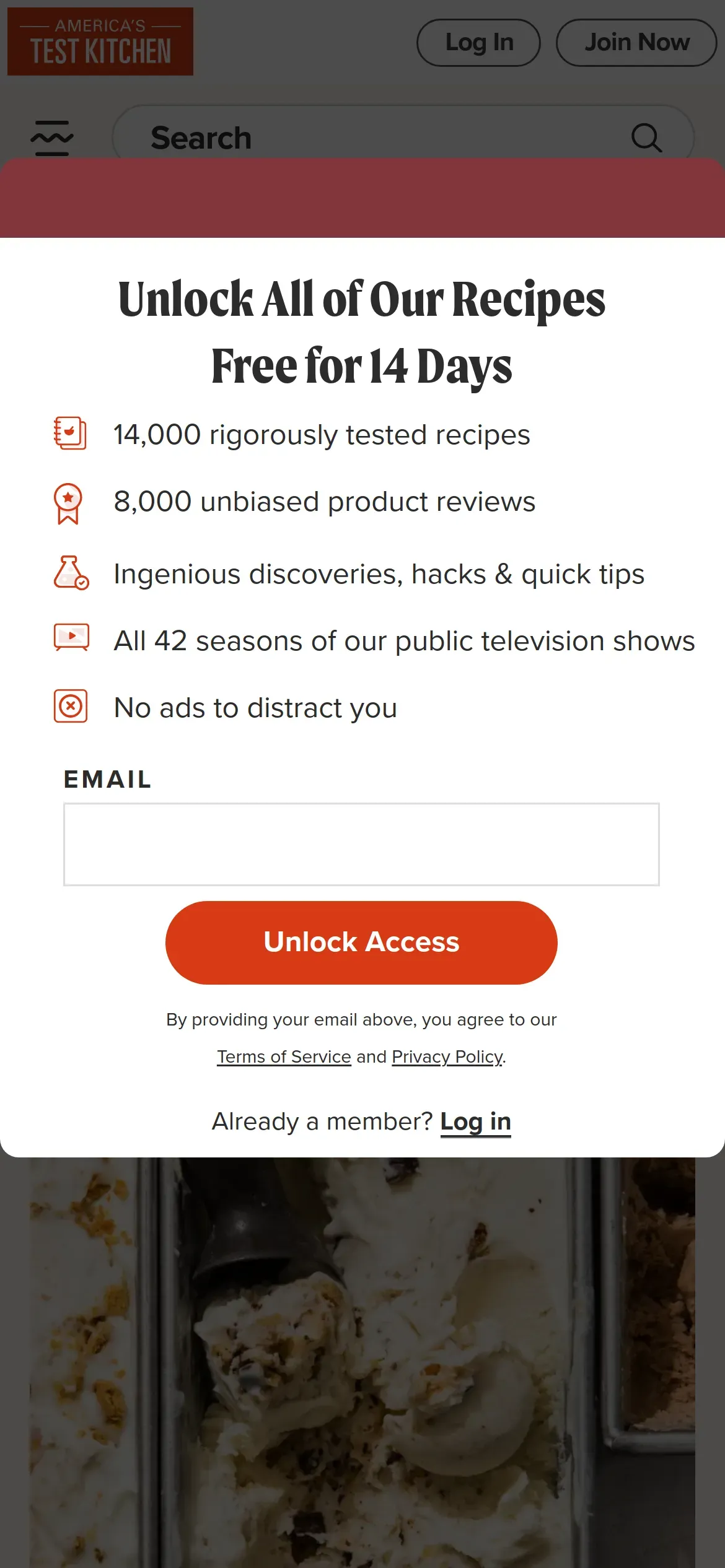Click 'All 42 seasons of our public television shows' text

tap(404, 641)
